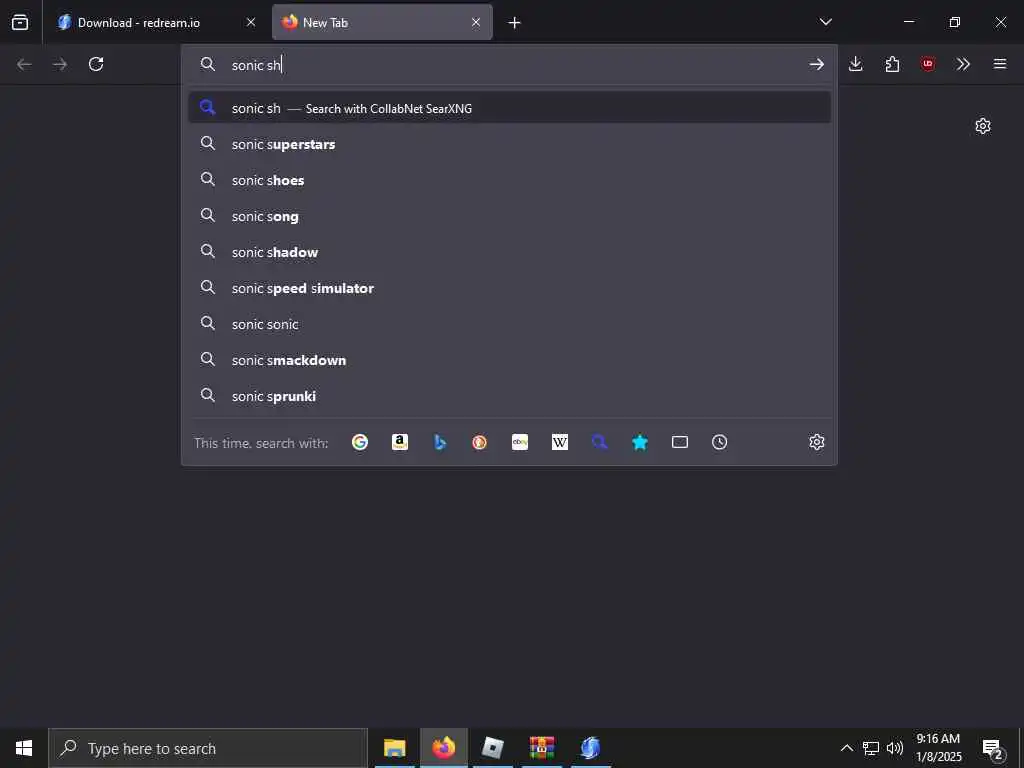Select the New Tab tab
Screen dimensions: 1024x768
point(382,23)
